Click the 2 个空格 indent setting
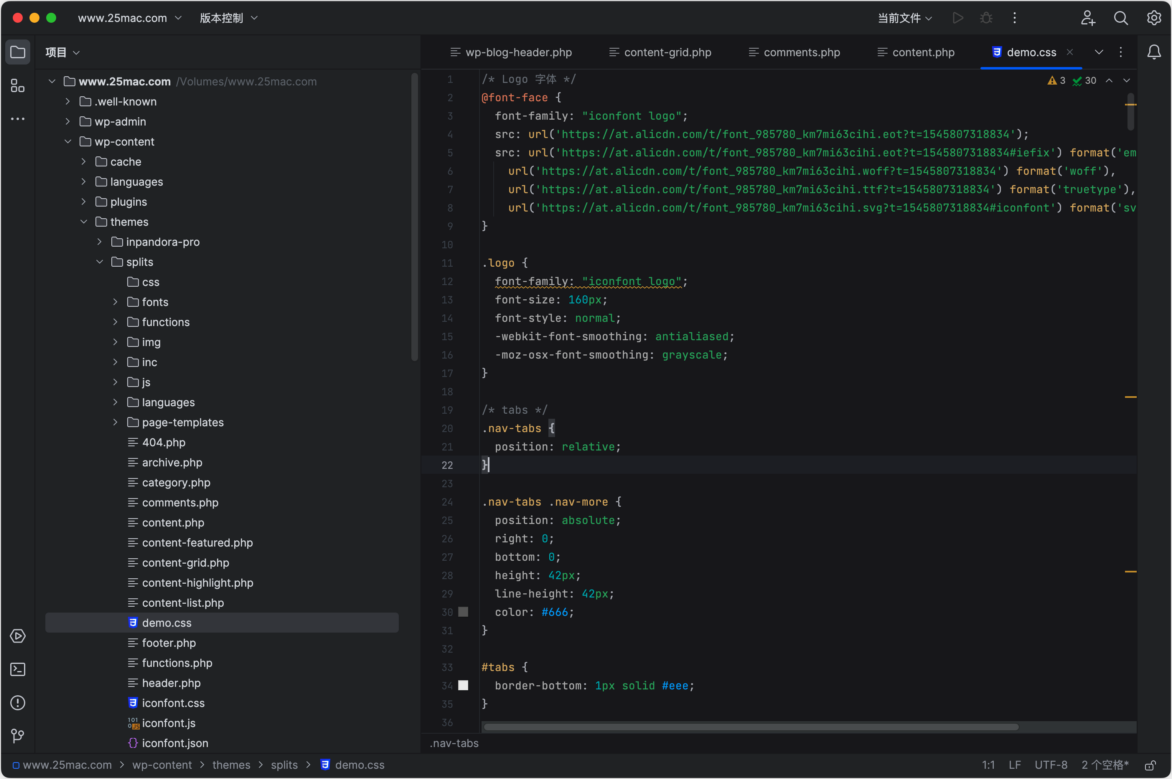1172x779 pixels. pos(1105,766)
